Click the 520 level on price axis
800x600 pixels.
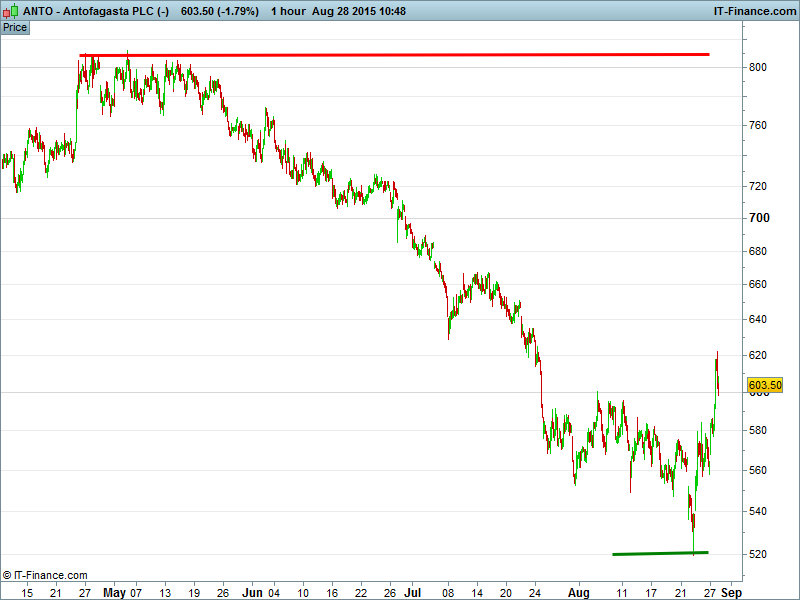click(x=759, y=554)
